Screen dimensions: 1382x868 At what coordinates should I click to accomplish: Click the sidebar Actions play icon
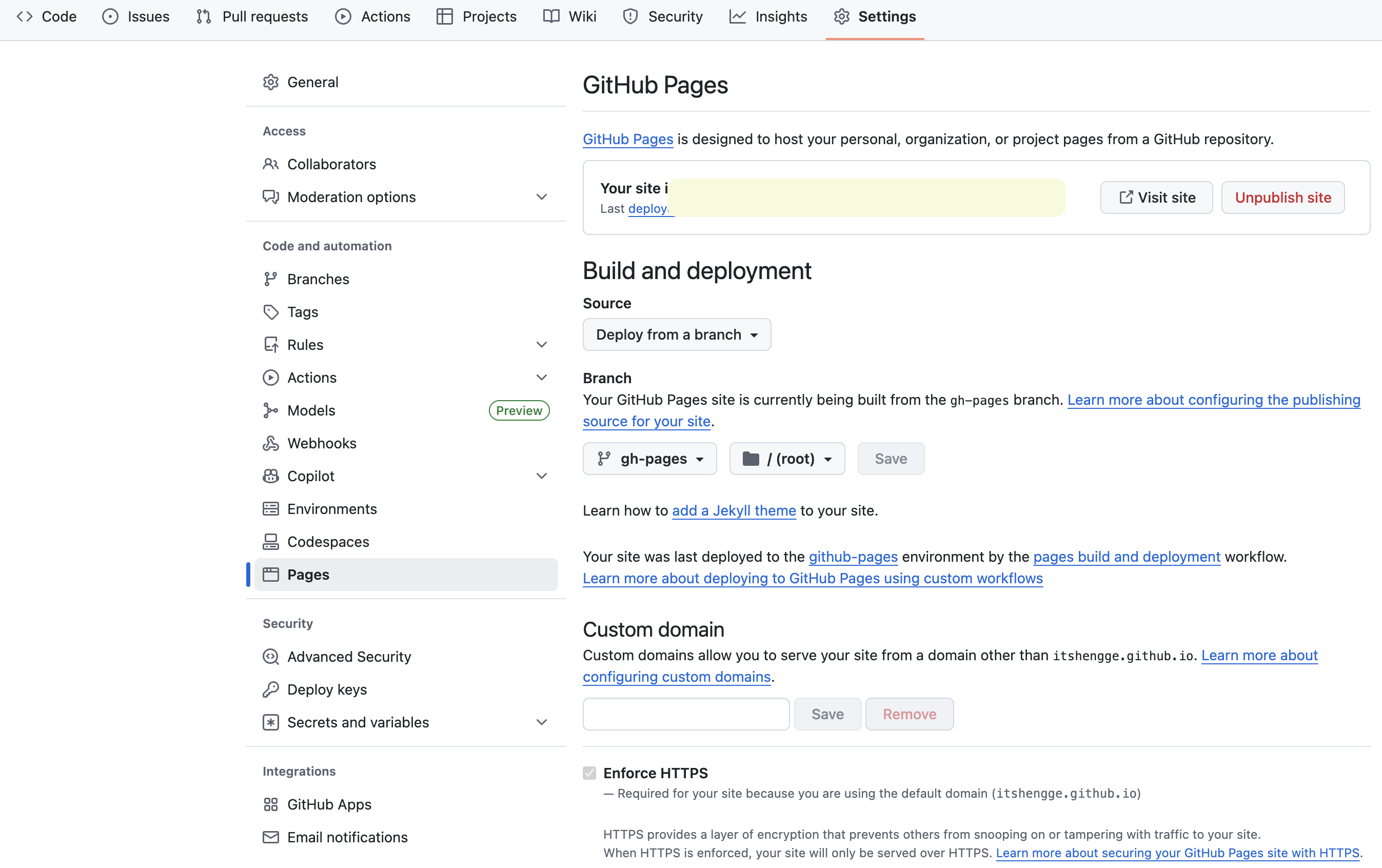pyautogui.click(x=271, y=378)
